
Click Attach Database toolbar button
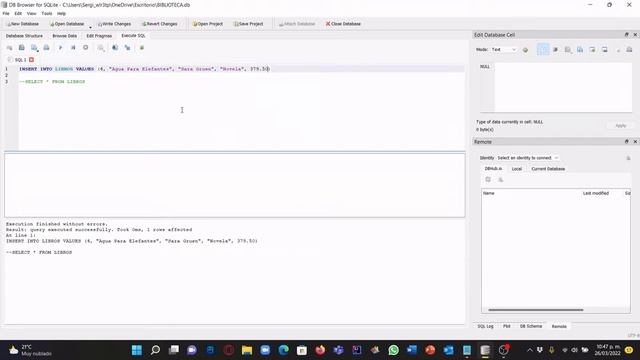click(x=297, y=24)
